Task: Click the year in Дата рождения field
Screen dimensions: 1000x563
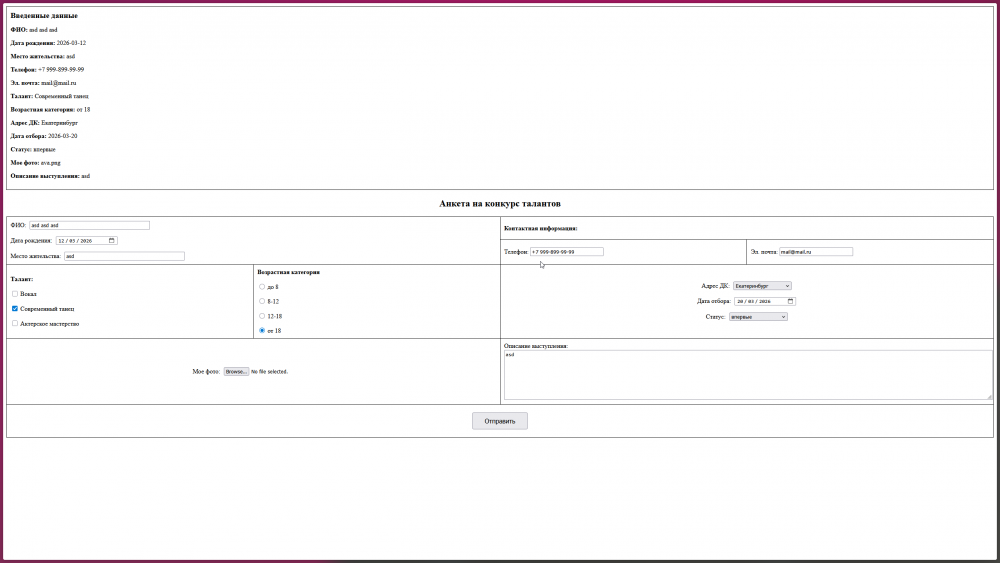Action: tap(86, 241)
